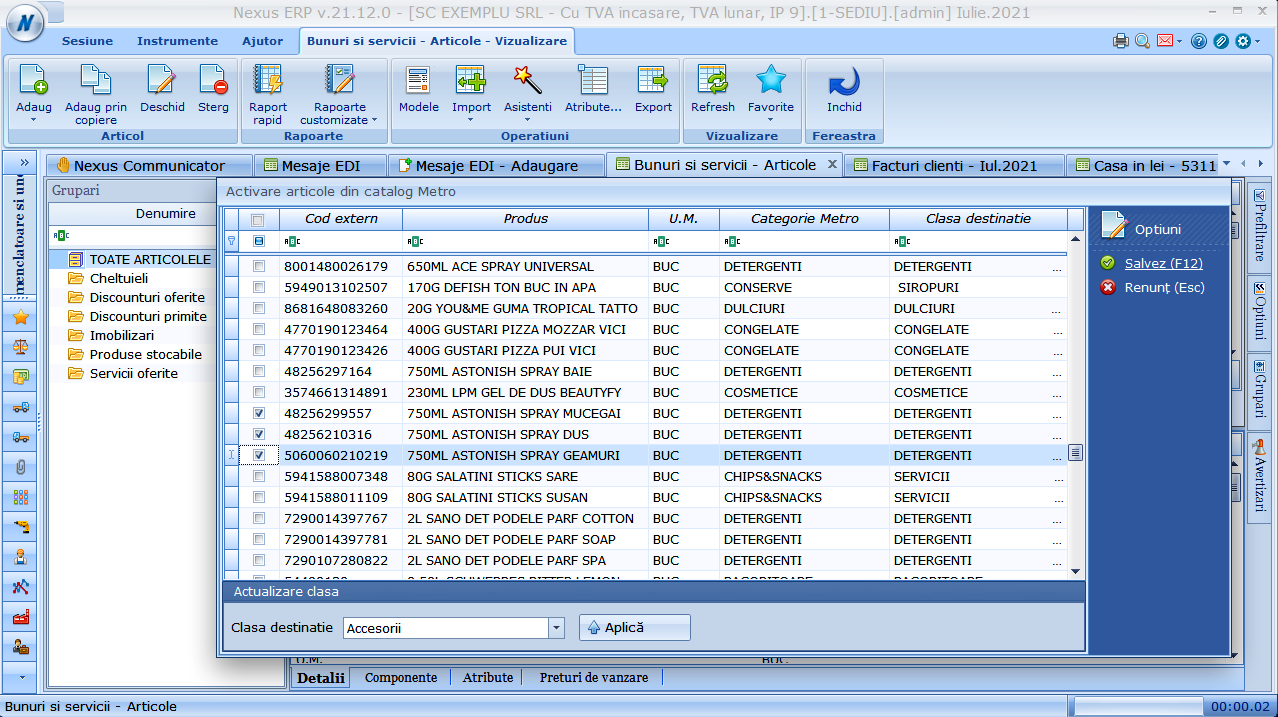Click the printer icon in title bar

(1121, 41)
